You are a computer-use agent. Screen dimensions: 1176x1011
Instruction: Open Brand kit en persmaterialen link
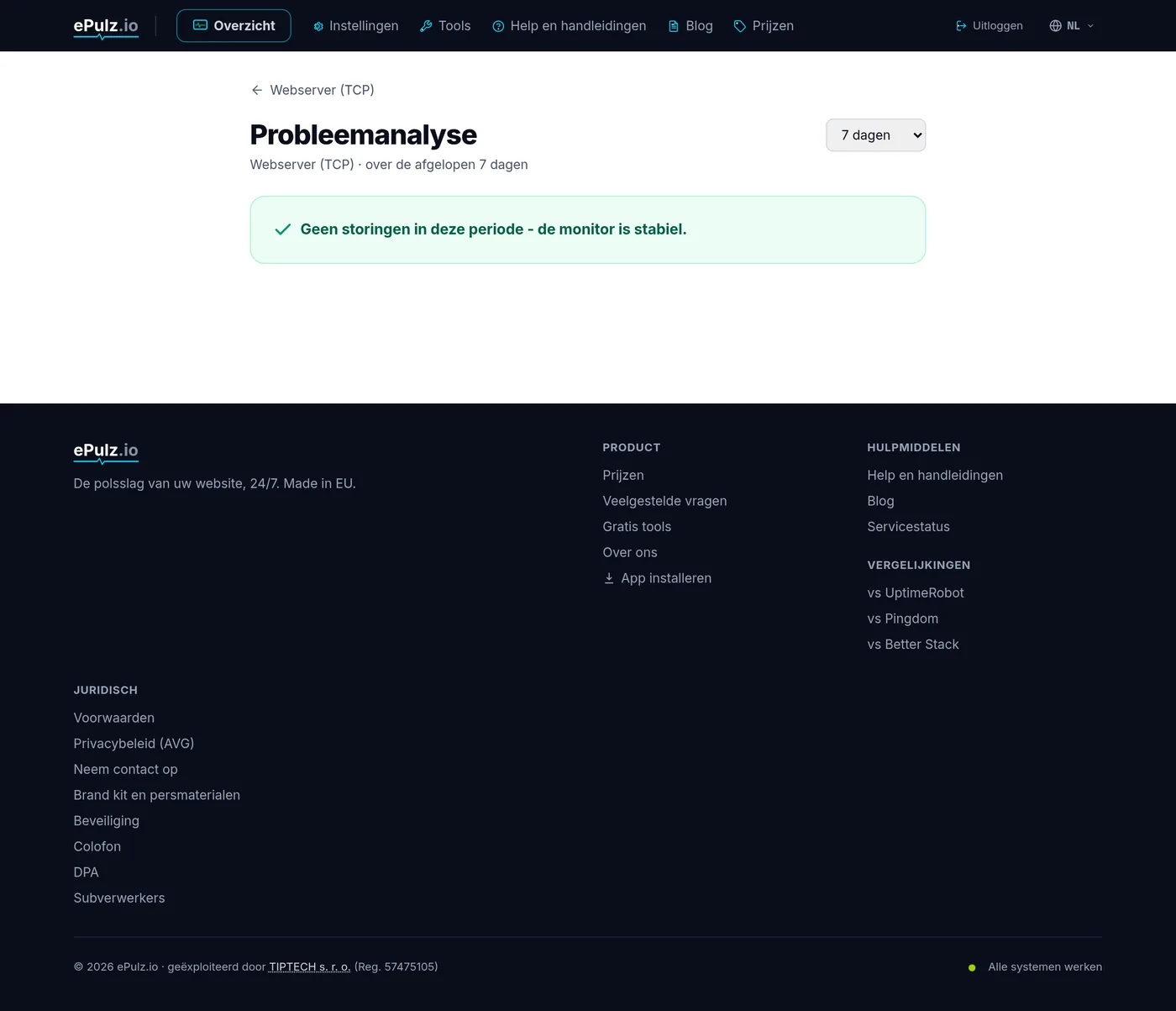157,795
